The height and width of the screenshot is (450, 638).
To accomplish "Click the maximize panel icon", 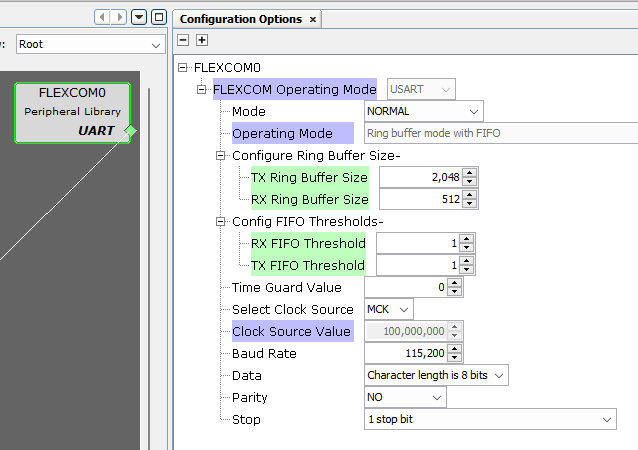I will point(158,18).
